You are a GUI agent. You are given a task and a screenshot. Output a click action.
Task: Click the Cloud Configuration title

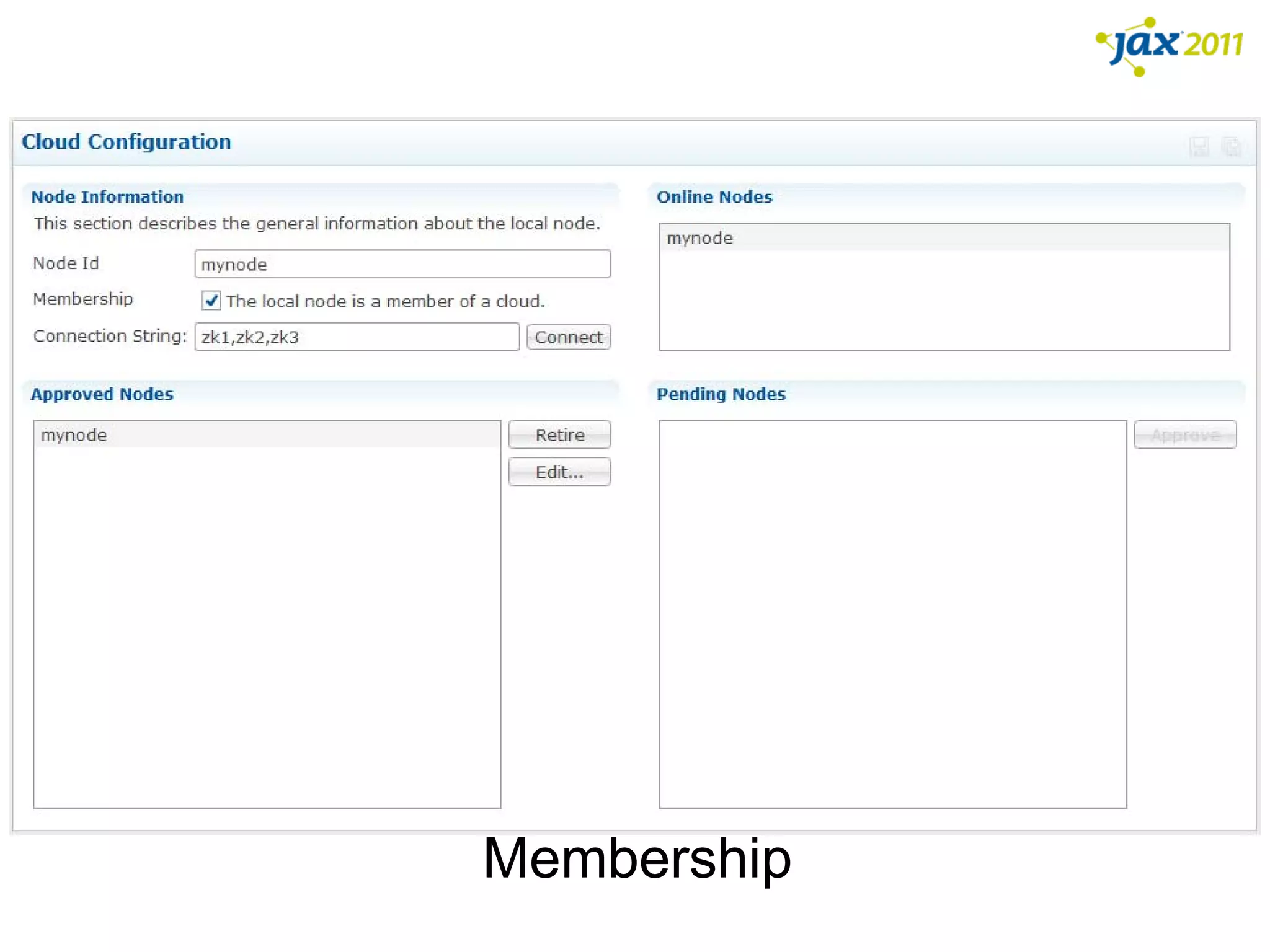tap(127, 142)
